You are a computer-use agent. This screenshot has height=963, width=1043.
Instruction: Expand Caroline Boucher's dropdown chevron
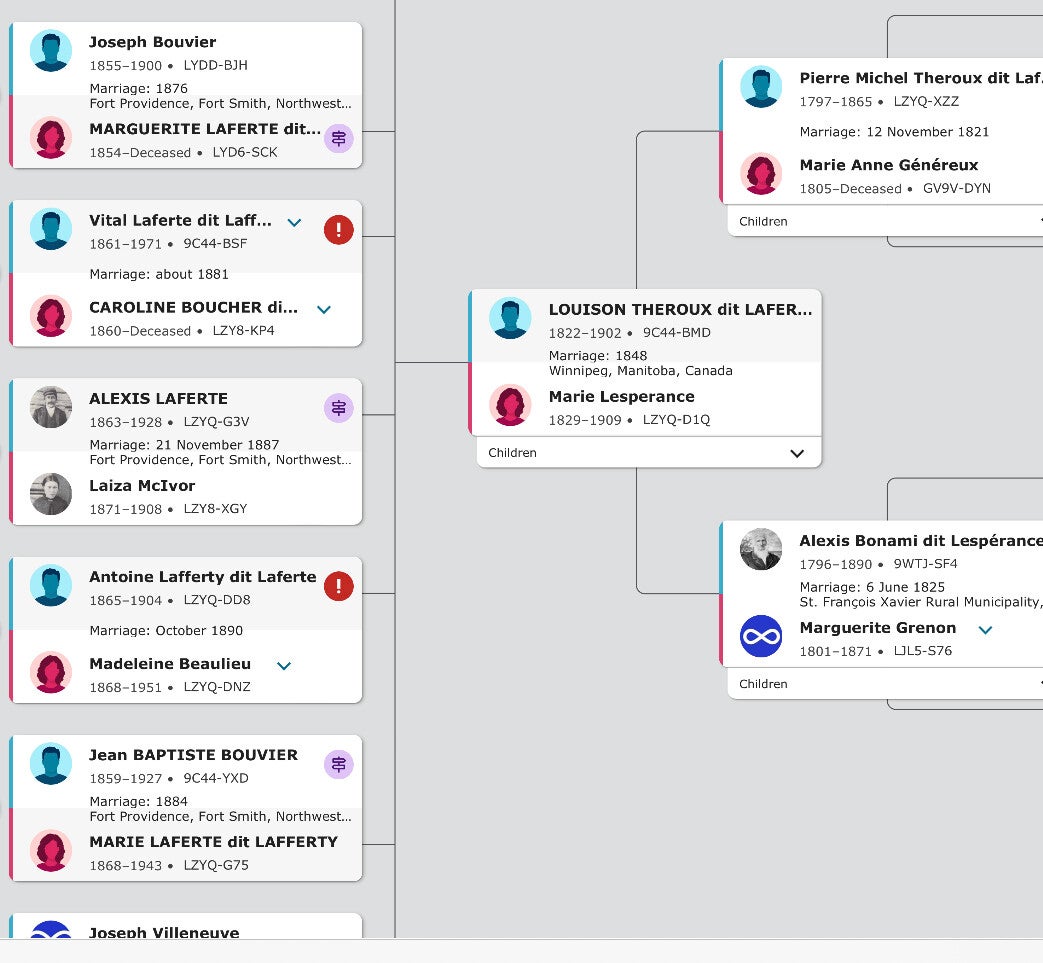(x=323, y=310)
